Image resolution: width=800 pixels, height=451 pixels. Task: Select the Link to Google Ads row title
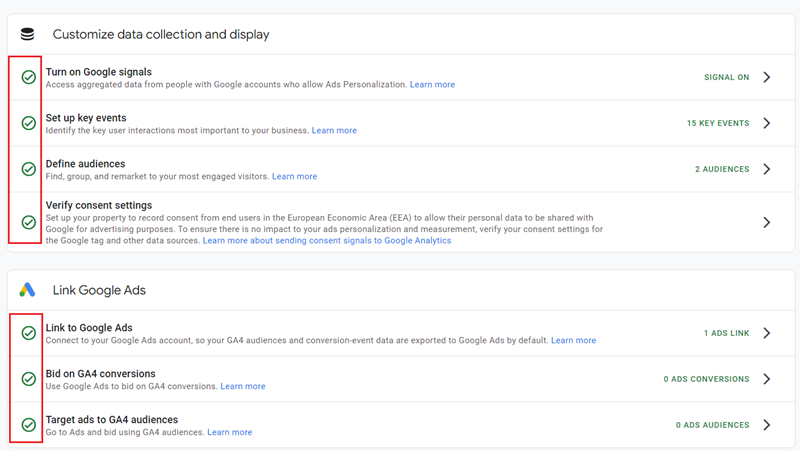(x=89, y=328)
